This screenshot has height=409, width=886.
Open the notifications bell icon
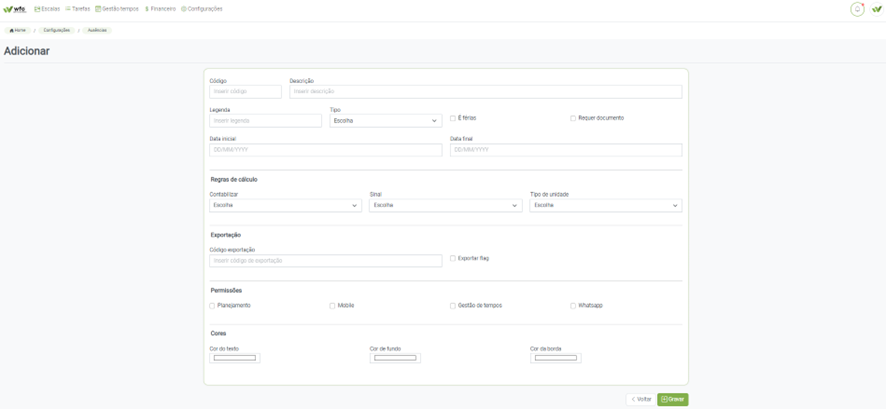(x=857, y=9)
